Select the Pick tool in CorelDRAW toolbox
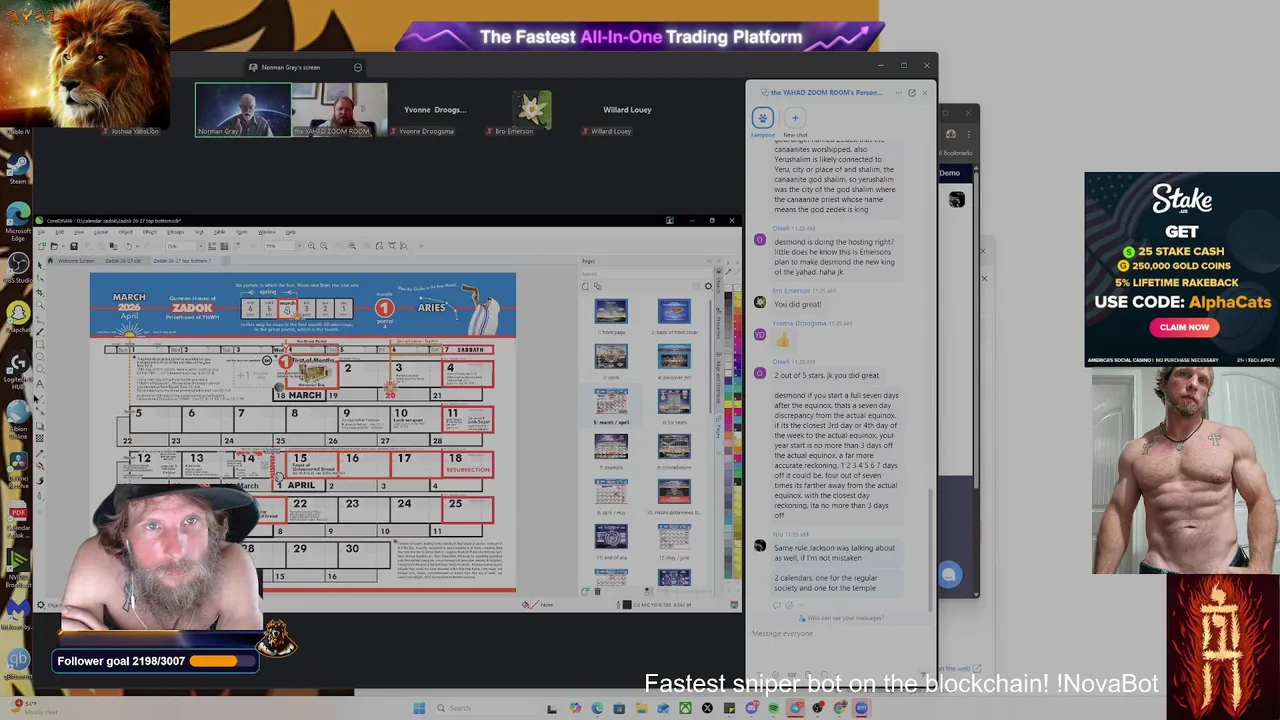 click(40, 265)
